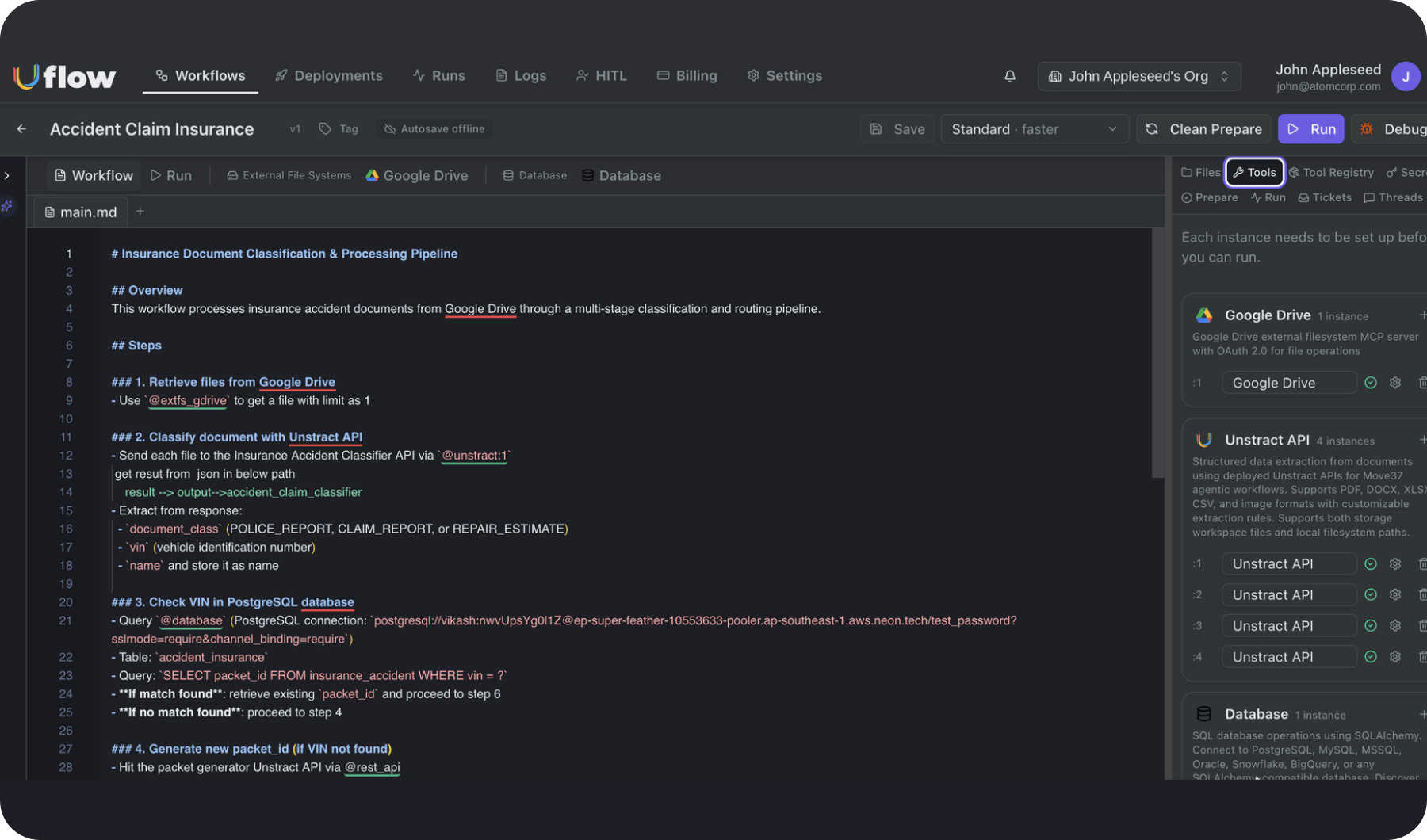Image resolution: width=1427 pixels, height=840 pixels.
Task: Click the Google Drive logo in tools panel
Action: pos(1204,315)
